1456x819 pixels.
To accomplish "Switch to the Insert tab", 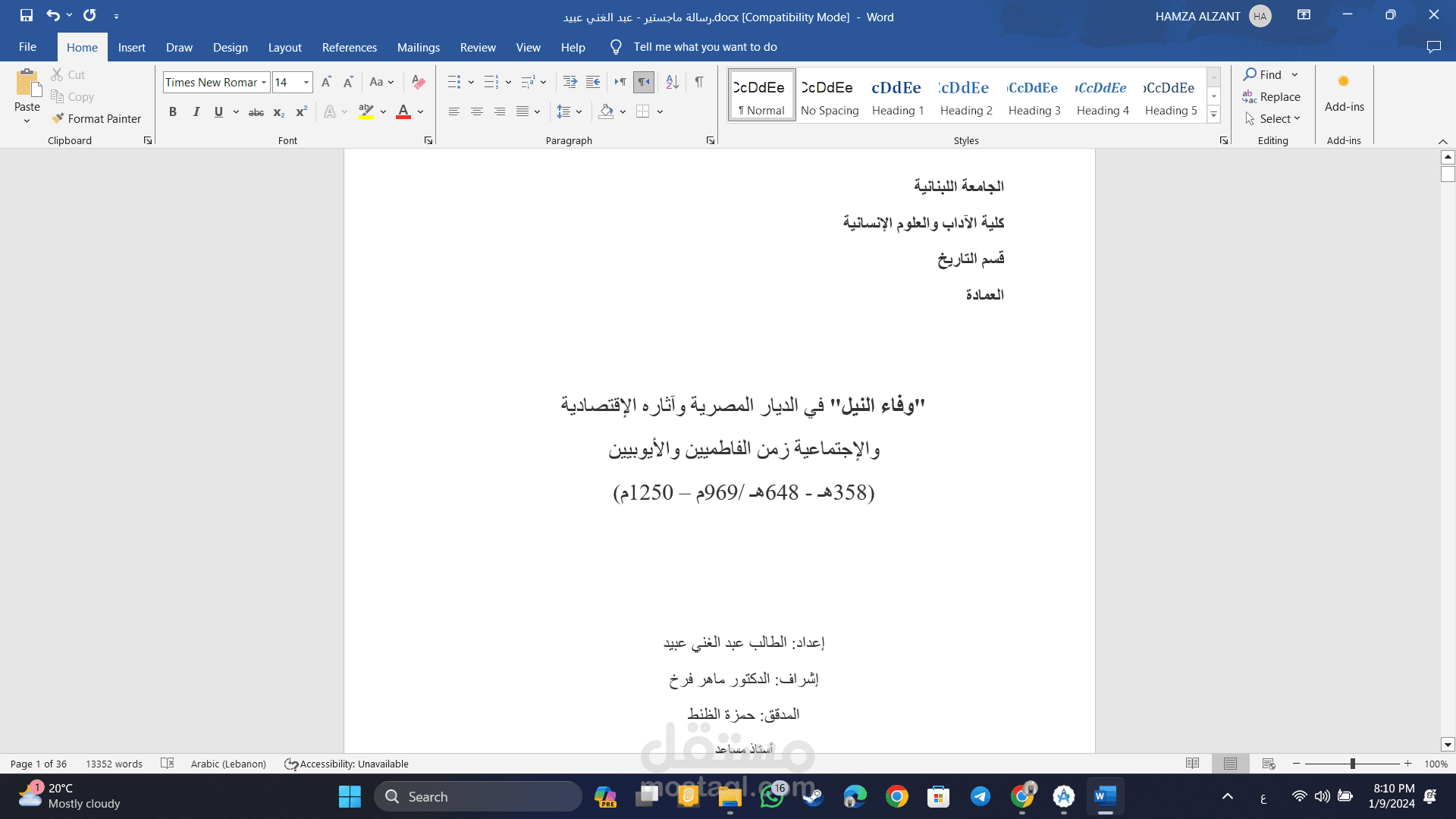I will [131, 47].
